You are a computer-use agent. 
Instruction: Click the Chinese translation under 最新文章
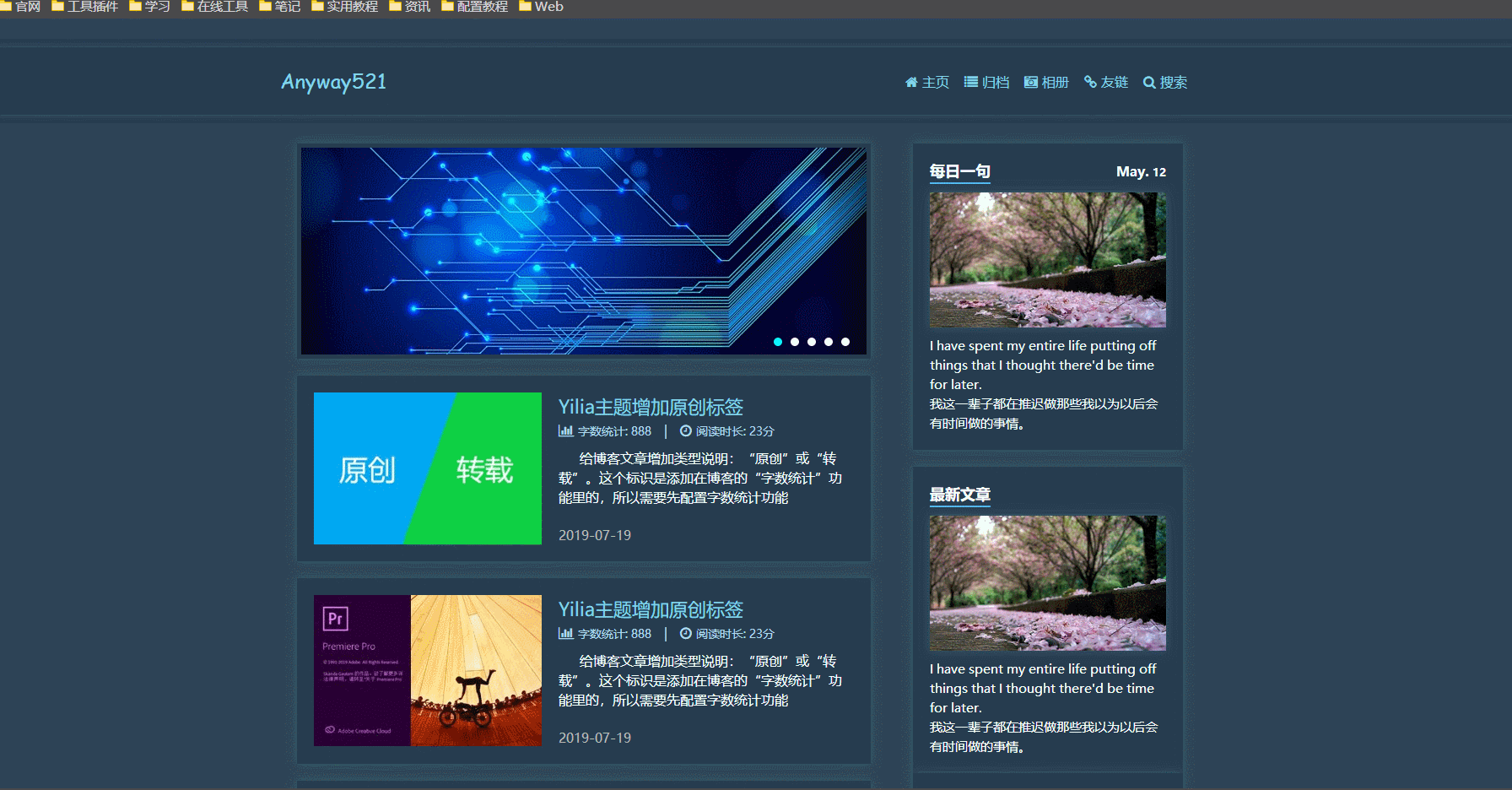click(x=1044, y=737)
